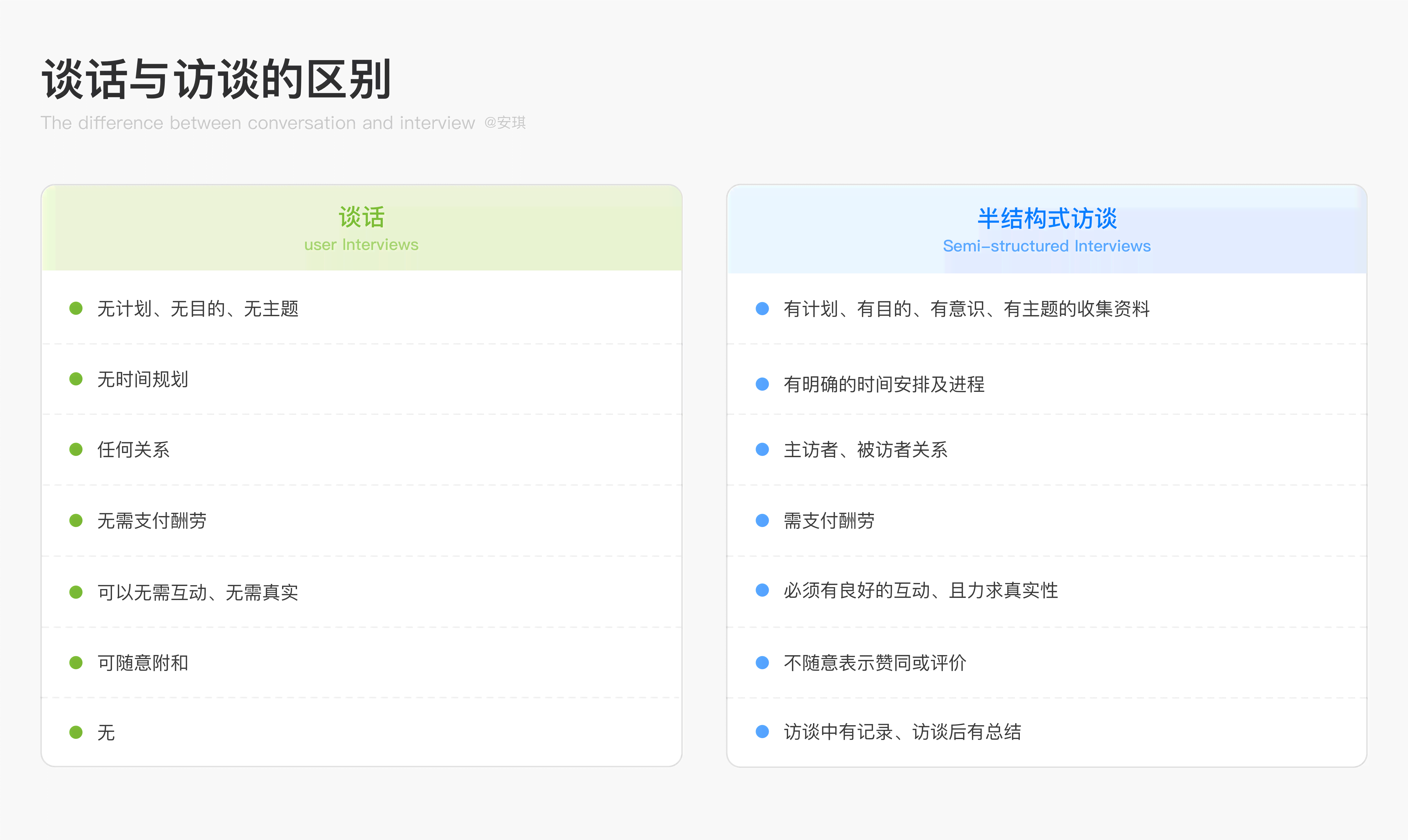1408x840 pixels.
Task: Click green bullet beside 无时间规划
Action: pyautogui.click(x=76, y=379)
